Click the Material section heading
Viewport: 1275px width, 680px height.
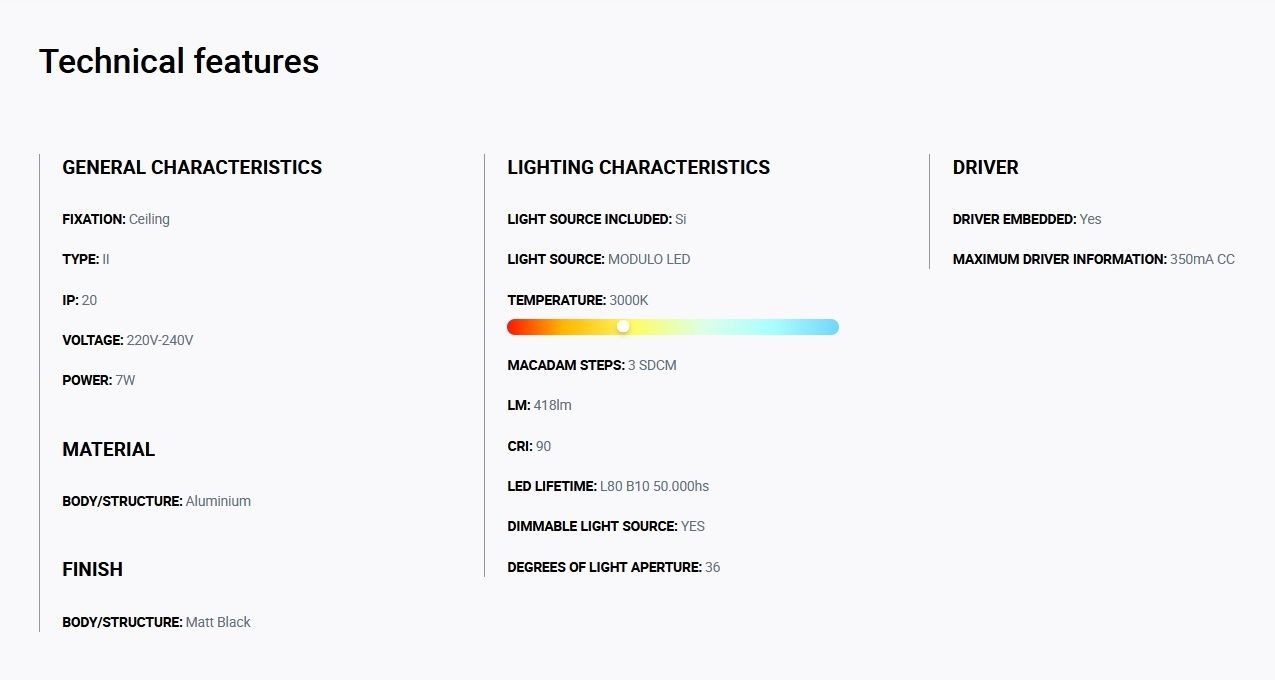pos(108,450)
